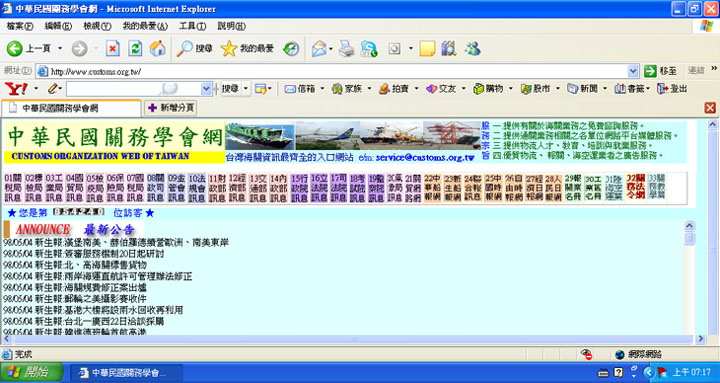This screenshot has height=383, width=720.
Task: Refresh the page using the green arrows icon
Action: [135, 48]
